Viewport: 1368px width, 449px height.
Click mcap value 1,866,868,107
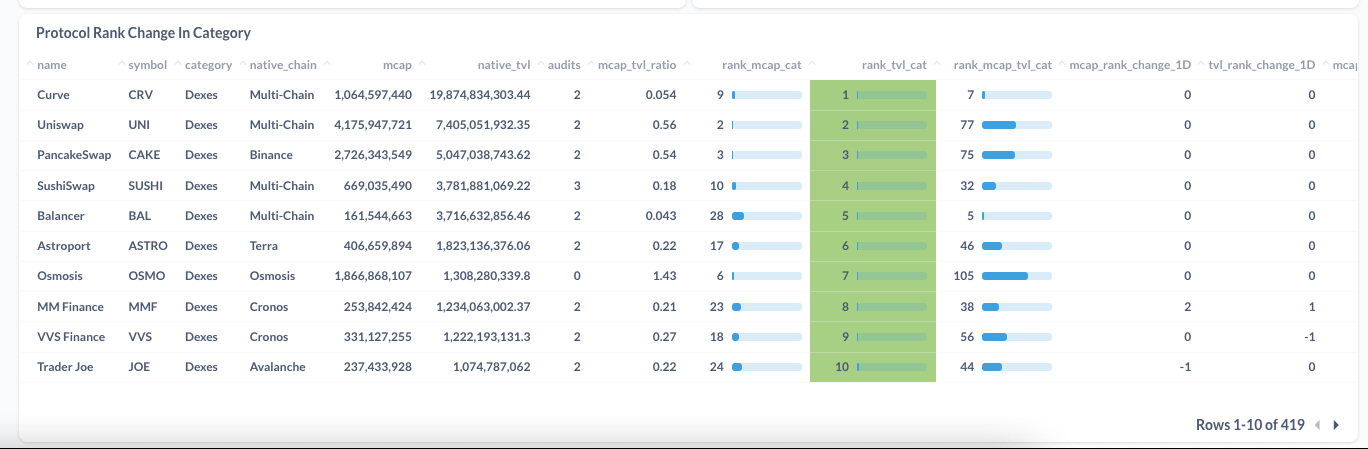click(373, 276)
